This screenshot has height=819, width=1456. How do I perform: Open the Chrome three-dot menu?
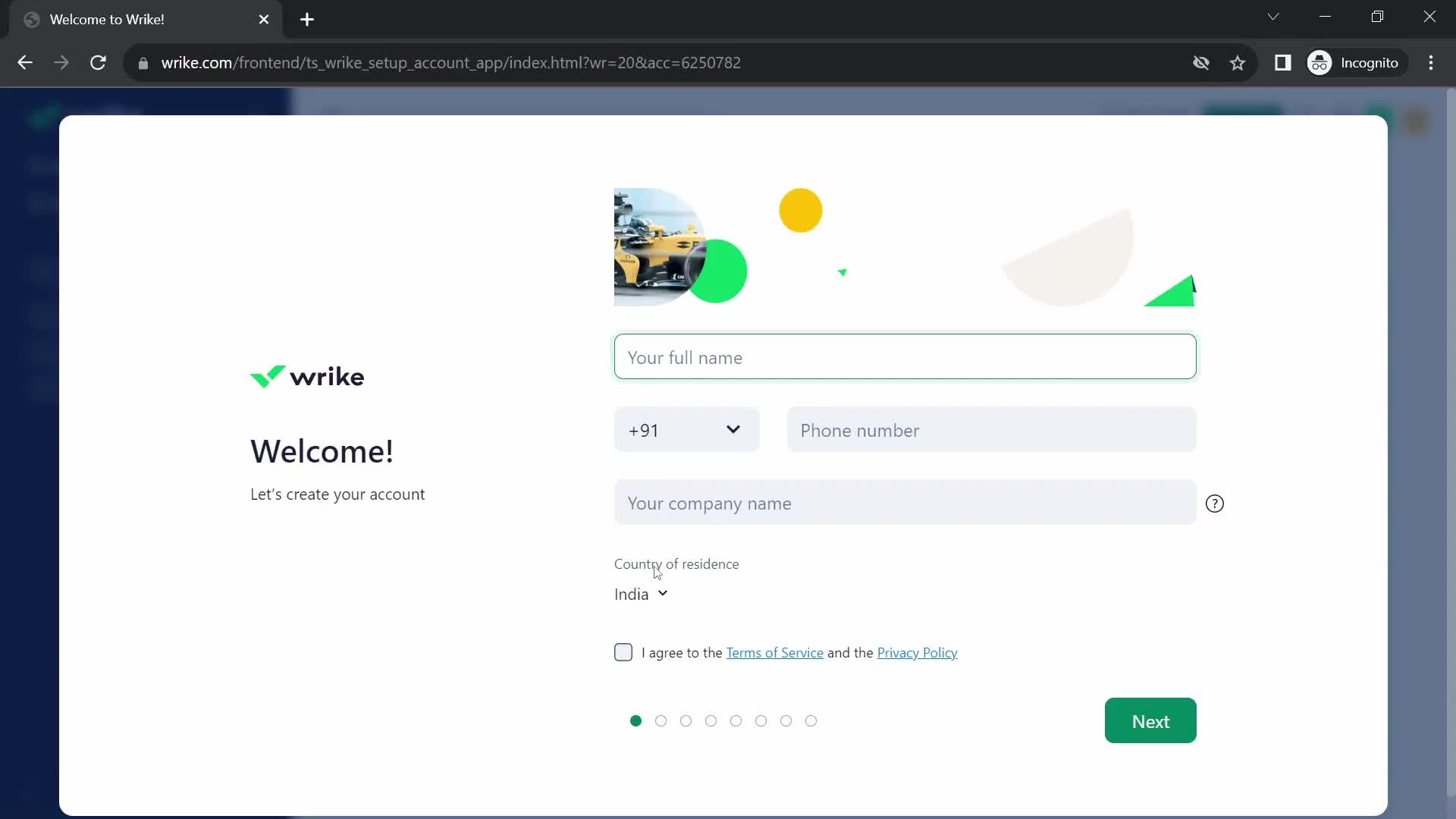point(1432,63)
